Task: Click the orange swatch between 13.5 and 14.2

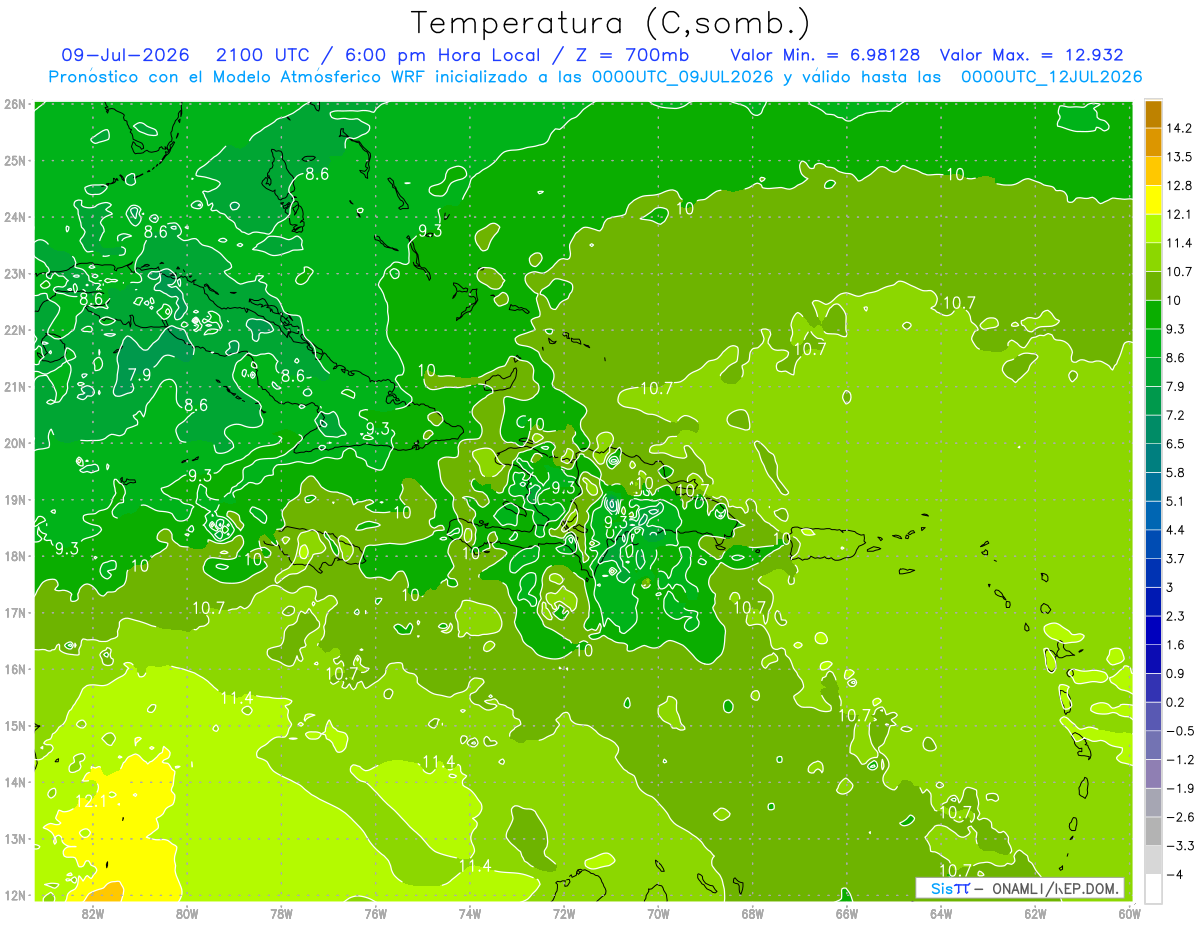Action: [x=1153, y=142]
